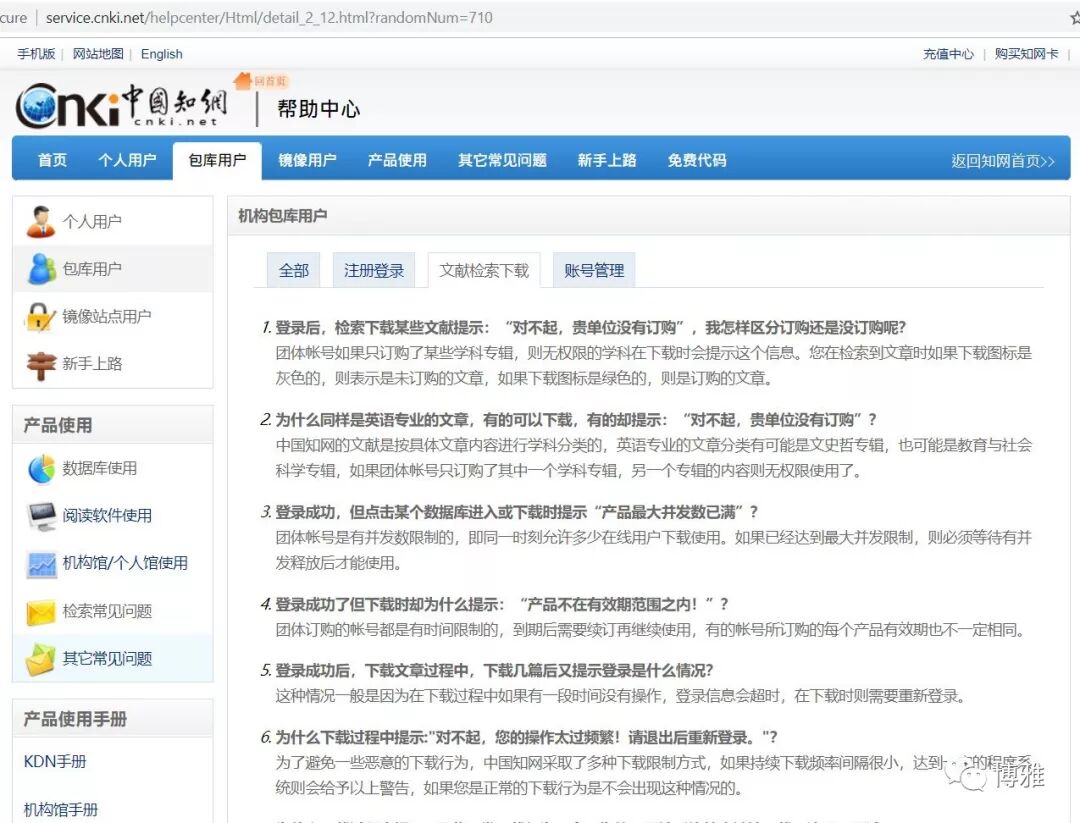Go to 免费代码 in the navigation bar
This screenshot has width=1080, height=823.
(697, 160)
